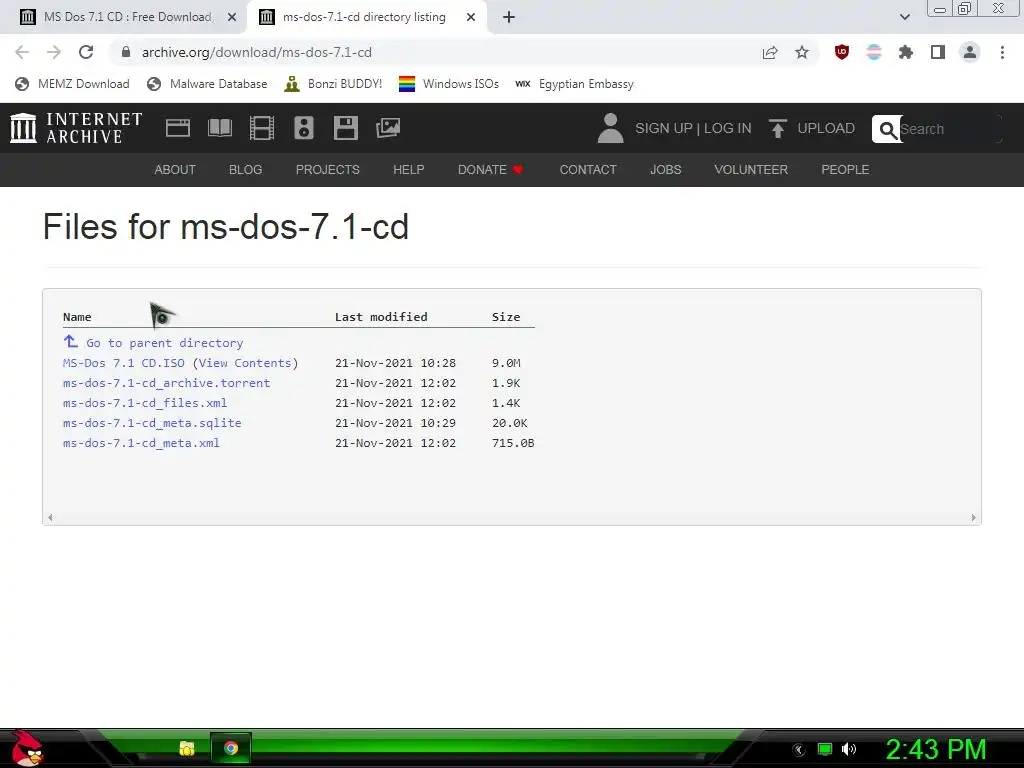1024x768 pixels.
Task: Open the uBlock Origin extension icon
Action: click(842, 52)
